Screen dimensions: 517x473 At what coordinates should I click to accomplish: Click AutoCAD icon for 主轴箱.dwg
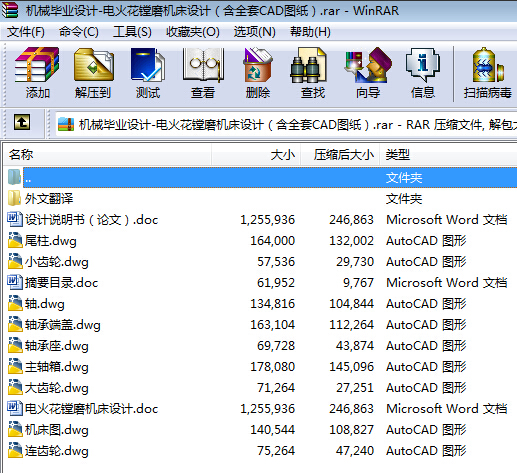pos(15,366)
